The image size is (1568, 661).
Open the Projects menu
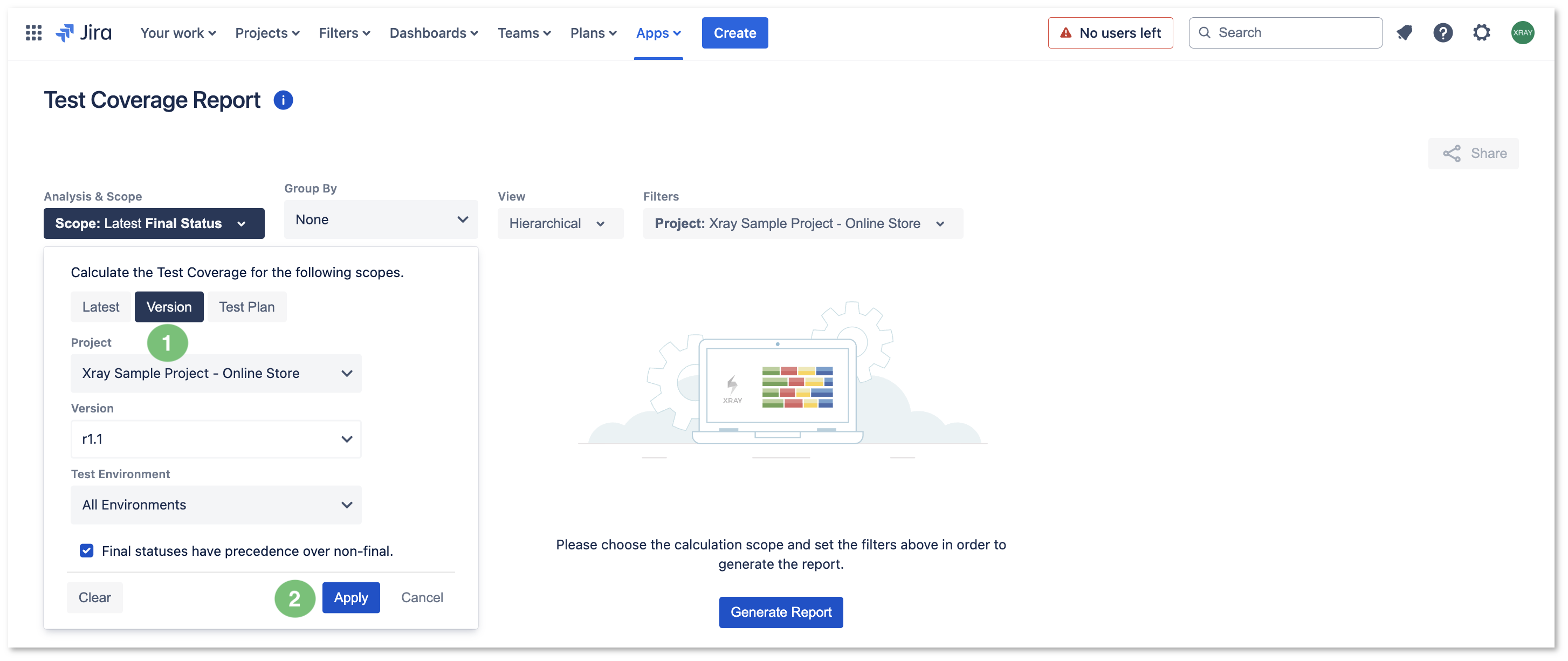tap(267, 33)
